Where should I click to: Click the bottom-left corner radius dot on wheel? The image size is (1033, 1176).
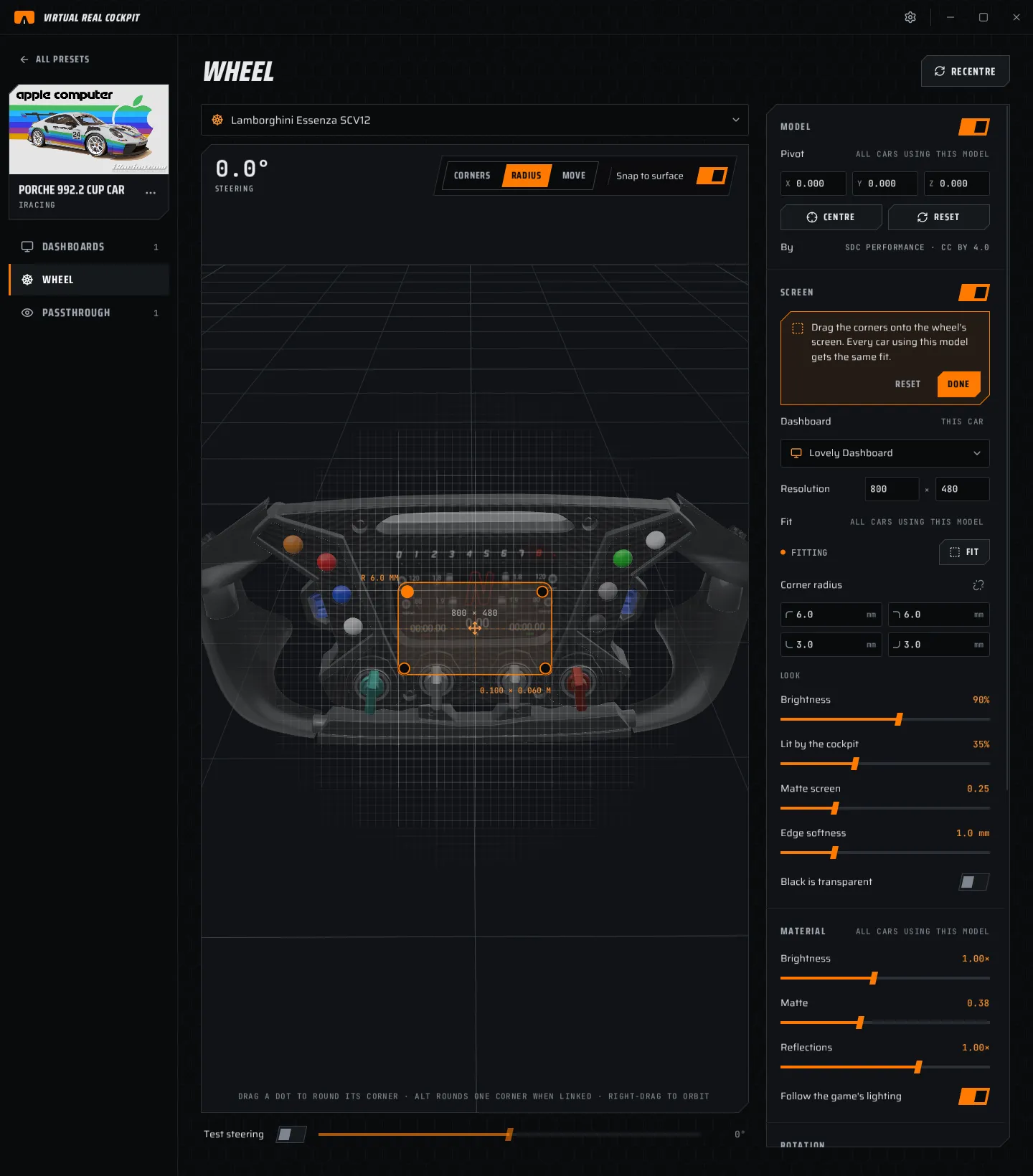click(405, 668)
